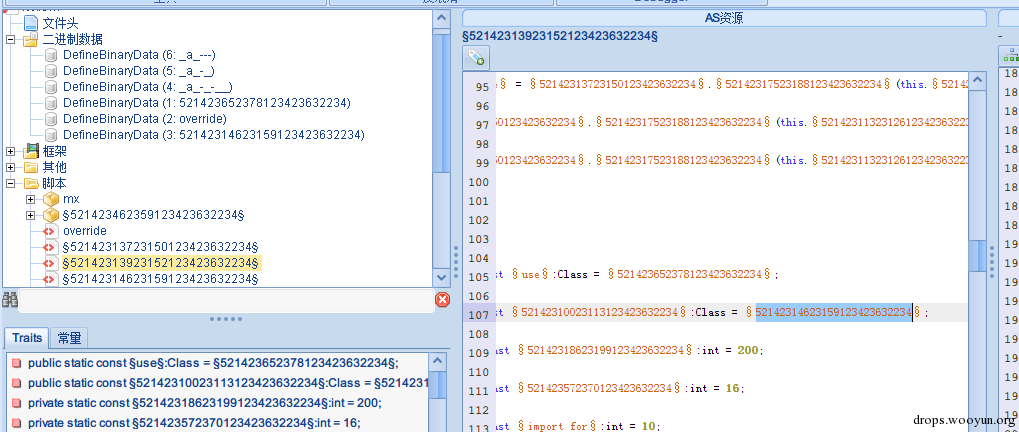Click script icon for §52142314623159...
The height and width of the screenshot is (432, 1019).
tap(51, 279)
